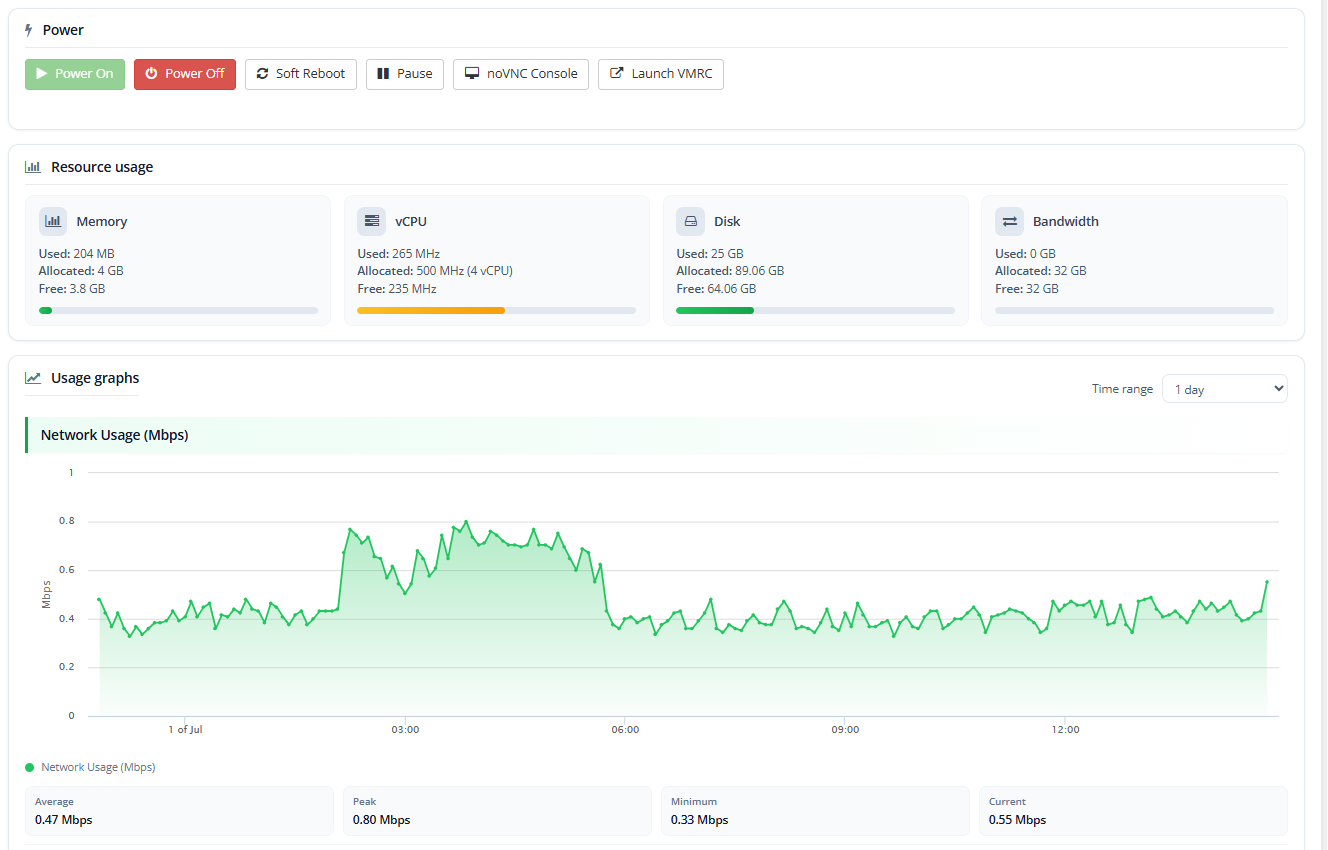
Task: Click the red Power Off button
Action: tap(185, 74)
